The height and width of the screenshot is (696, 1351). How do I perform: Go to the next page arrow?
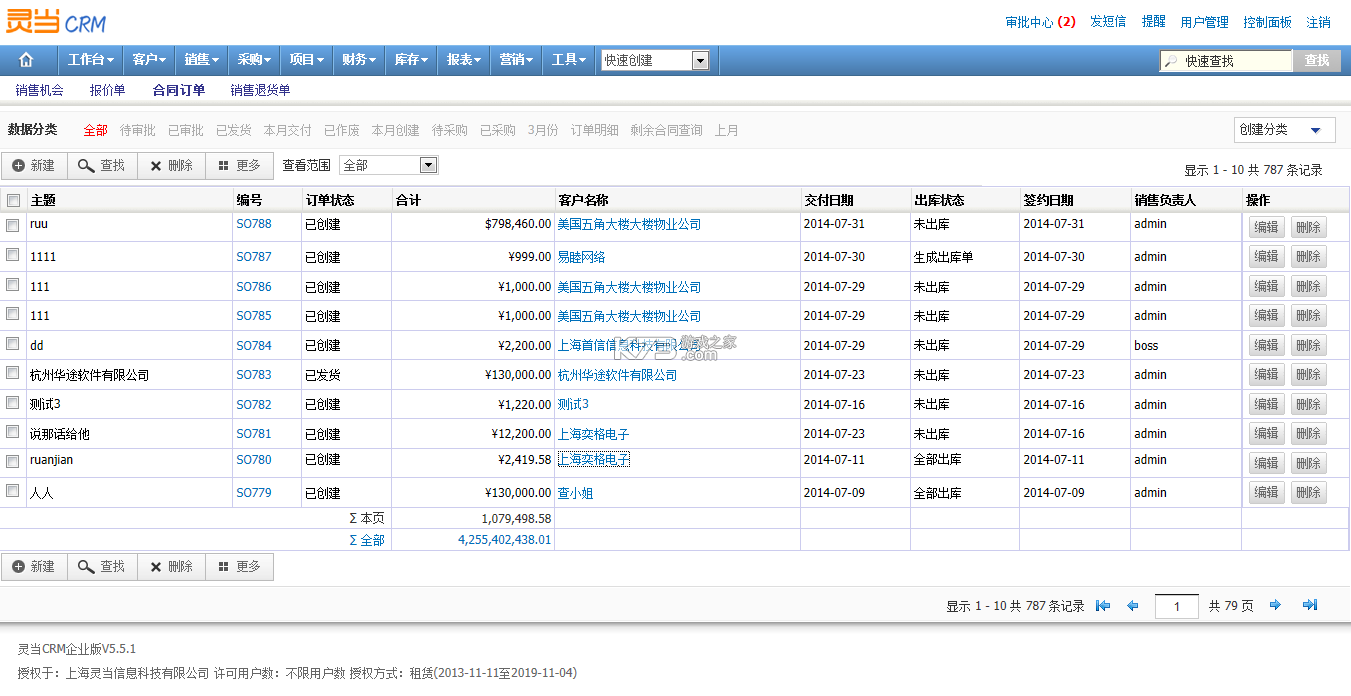tap(1275, 605)
